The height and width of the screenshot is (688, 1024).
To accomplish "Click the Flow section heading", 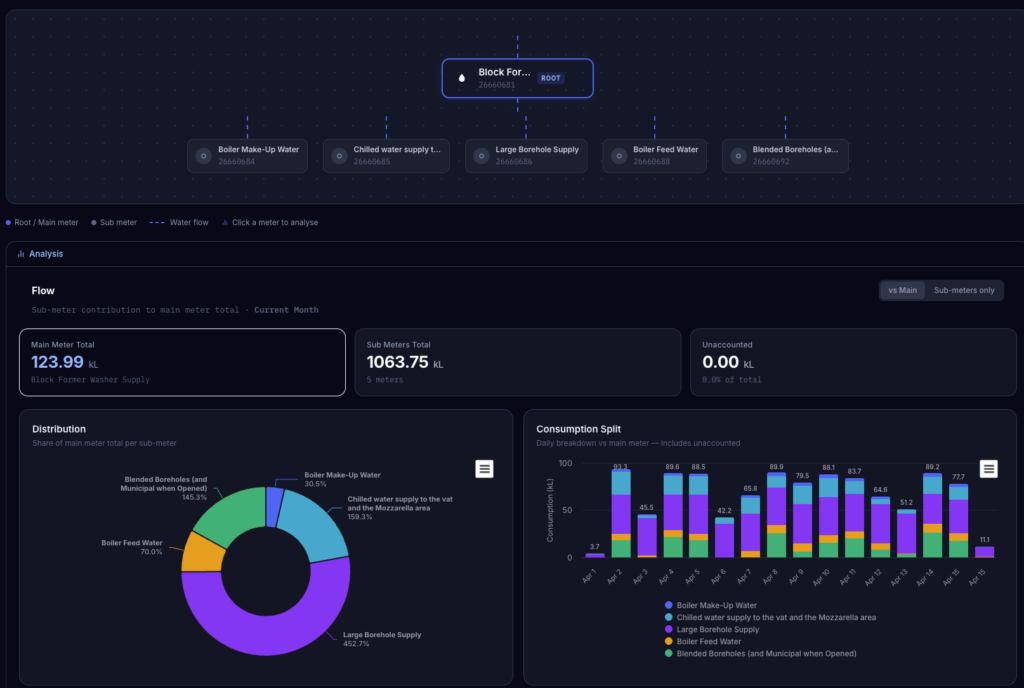I will pyautogui.click(x=43, y=290).
